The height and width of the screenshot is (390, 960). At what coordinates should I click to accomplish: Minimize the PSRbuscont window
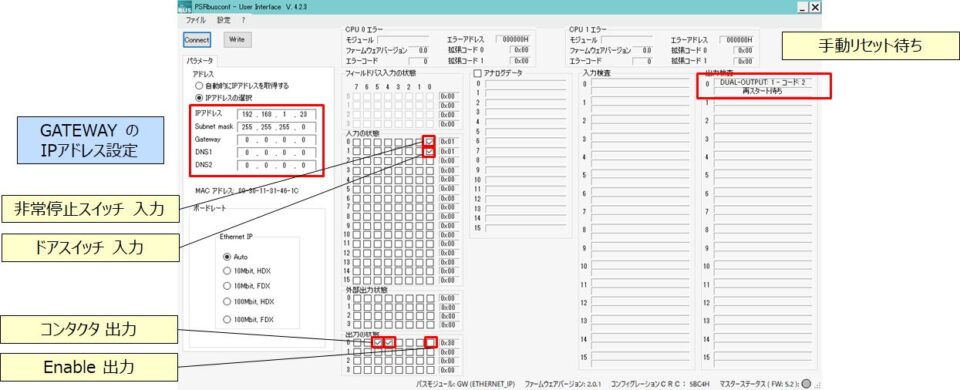pos(803,7)
